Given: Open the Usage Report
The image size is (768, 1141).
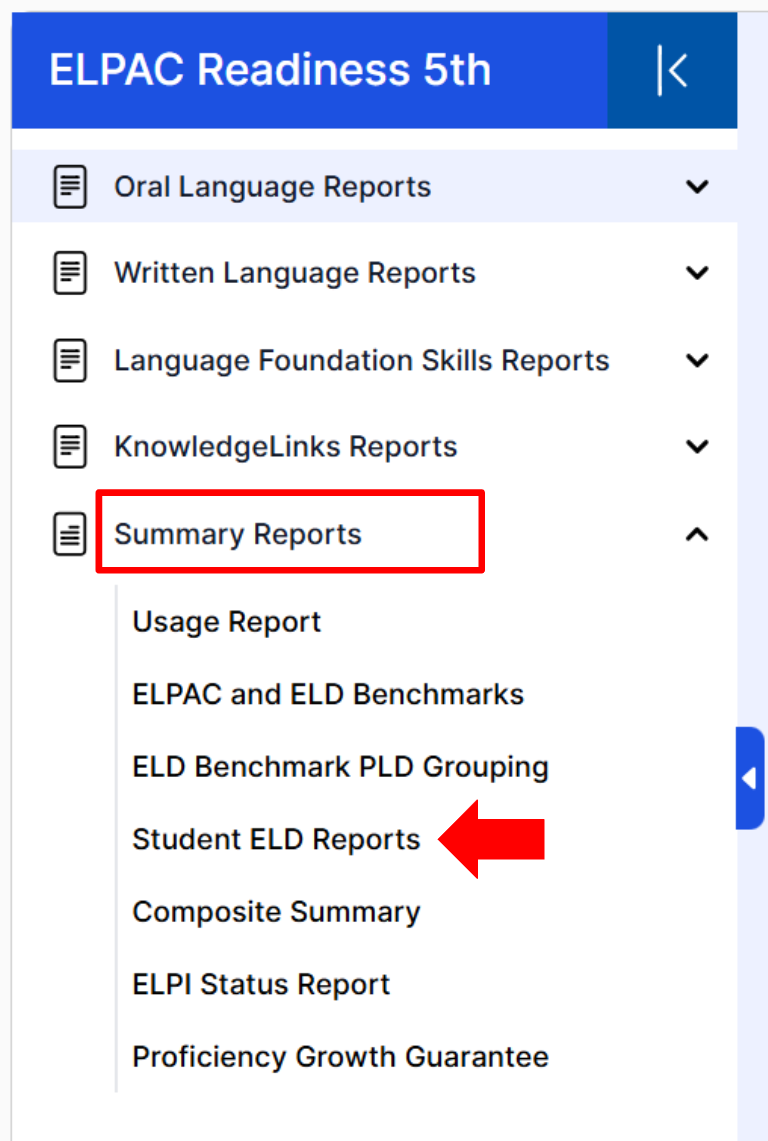Looking at the screenshot, I should tap(226, 622).
